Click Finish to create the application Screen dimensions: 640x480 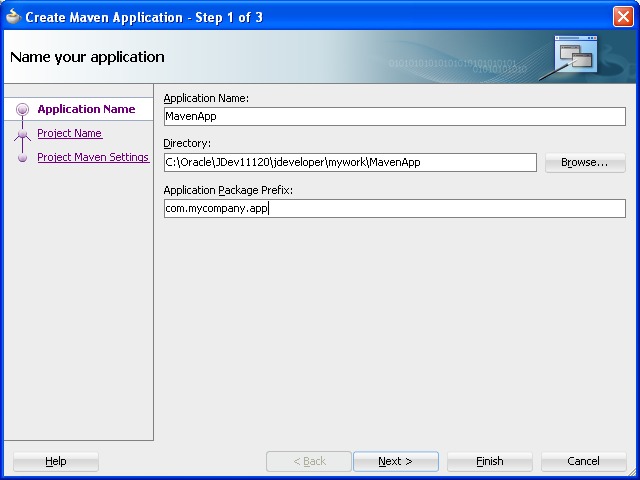click(490, 461)
